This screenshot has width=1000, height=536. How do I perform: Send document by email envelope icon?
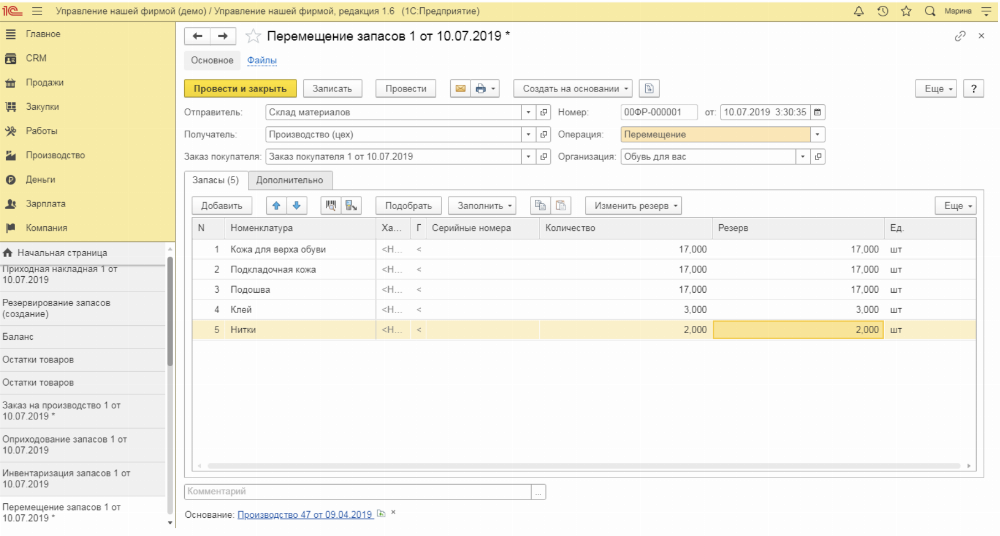pyautogui.click(x=460, y=89)
